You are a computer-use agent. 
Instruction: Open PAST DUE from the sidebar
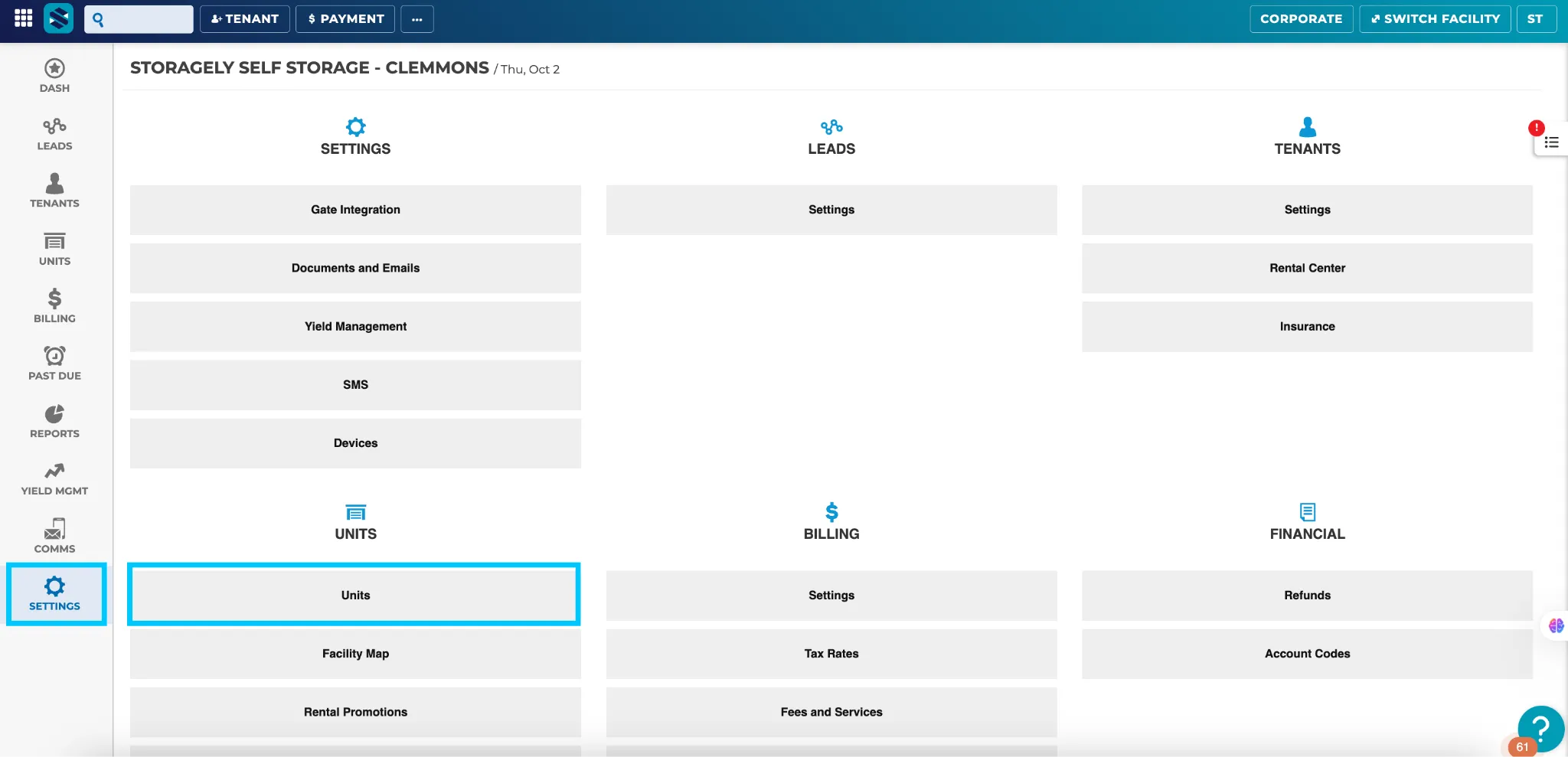click(x=54, y=364)
